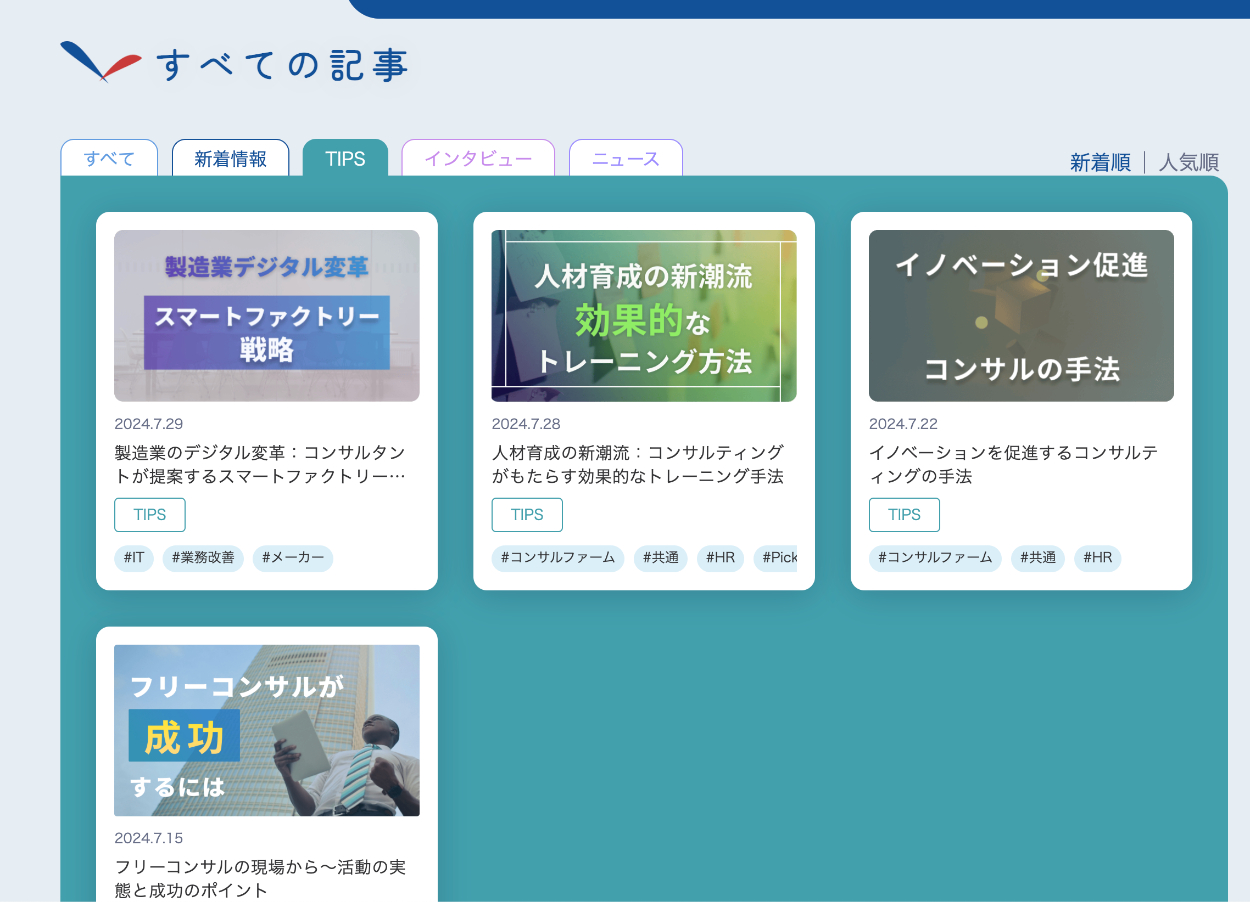This screenshot has height=902, width=1250.
Task: Select the #業務改善 tag
Action: click(x=203, y=558)
